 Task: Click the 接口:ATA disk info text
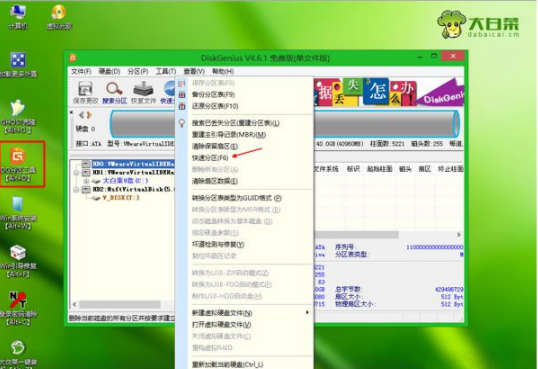click(89, 144)
